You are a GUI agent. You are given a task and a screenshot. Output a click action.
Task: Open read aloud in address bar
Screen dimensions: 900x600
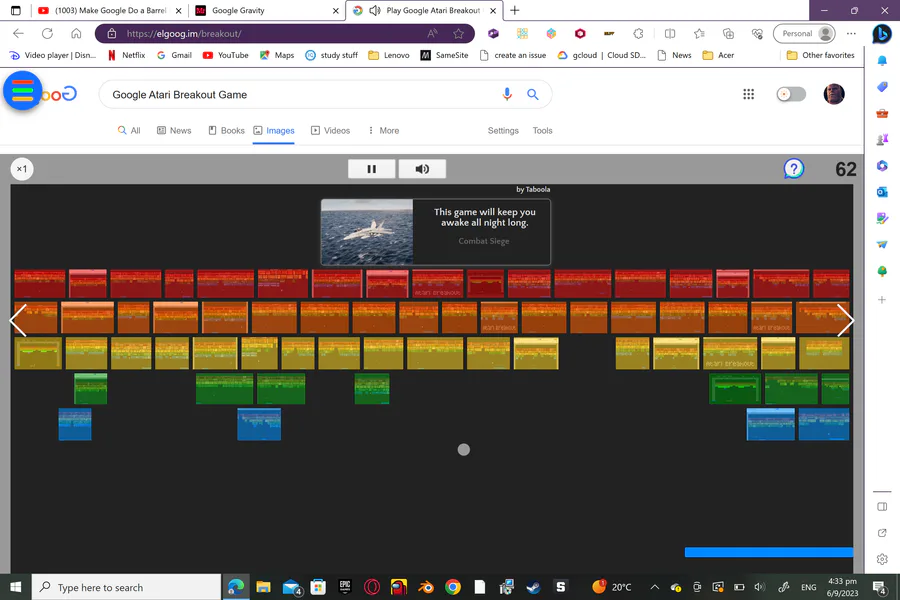pos(432,33)
